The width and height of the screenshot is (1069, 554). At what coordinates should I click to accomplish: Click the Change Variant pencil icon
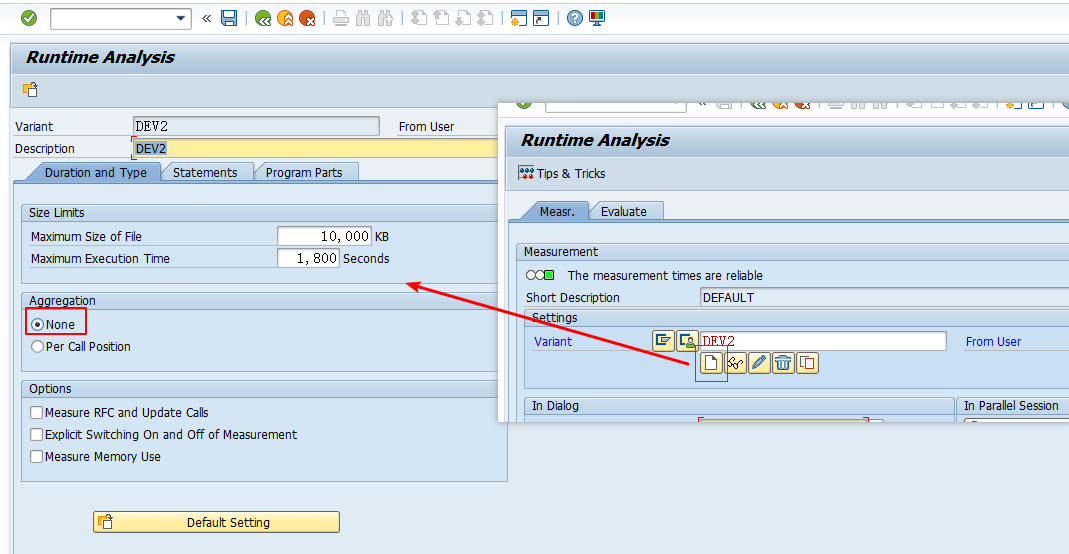759,363
